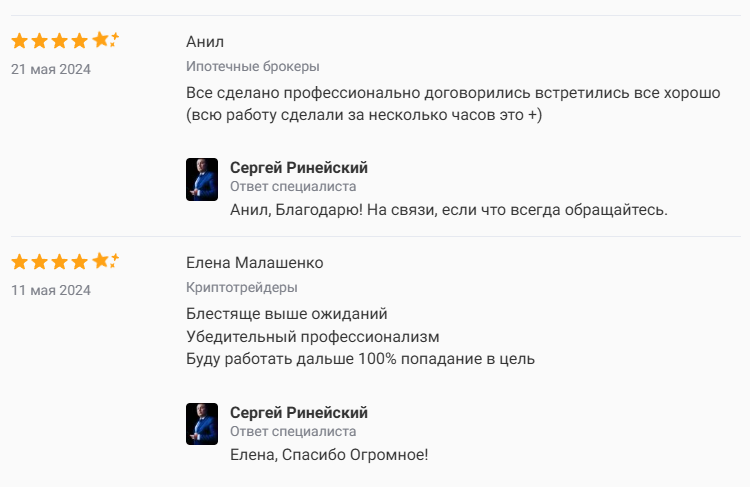
Task: Click the line 'Убедительный профессионализм'
Action: pos(313,336)
